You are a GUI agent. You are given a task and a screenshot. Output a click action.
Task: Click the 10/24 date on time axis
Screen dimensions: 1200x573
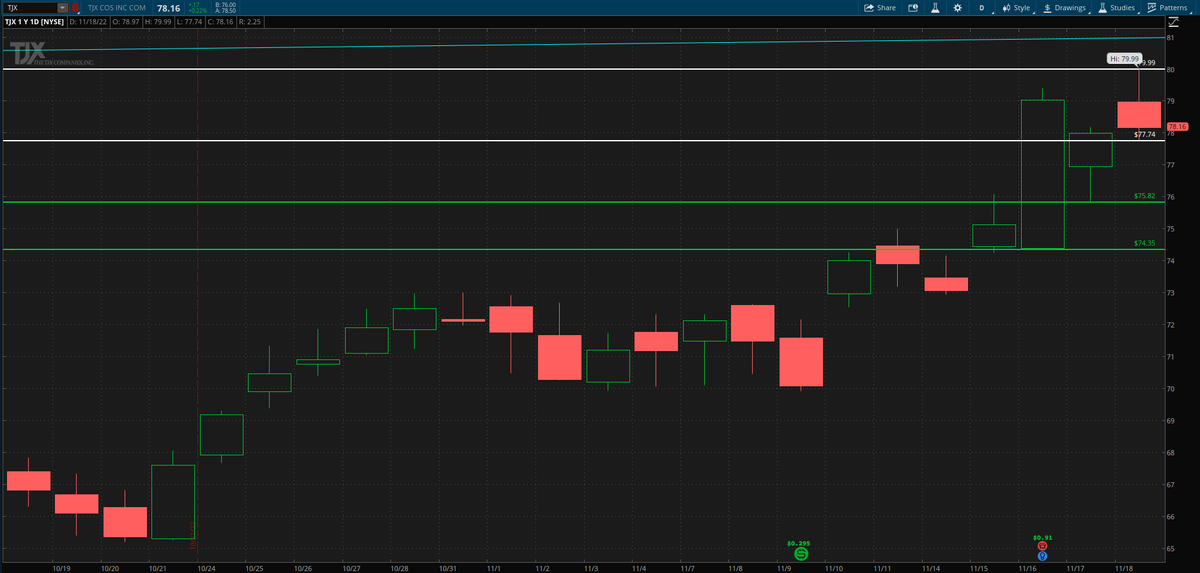pos(208,567)
